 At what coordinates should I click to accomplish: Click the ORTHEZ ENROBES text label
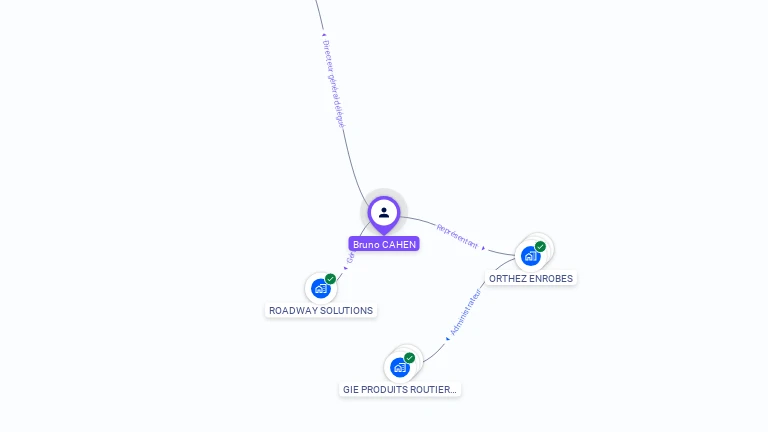[531, 279]
